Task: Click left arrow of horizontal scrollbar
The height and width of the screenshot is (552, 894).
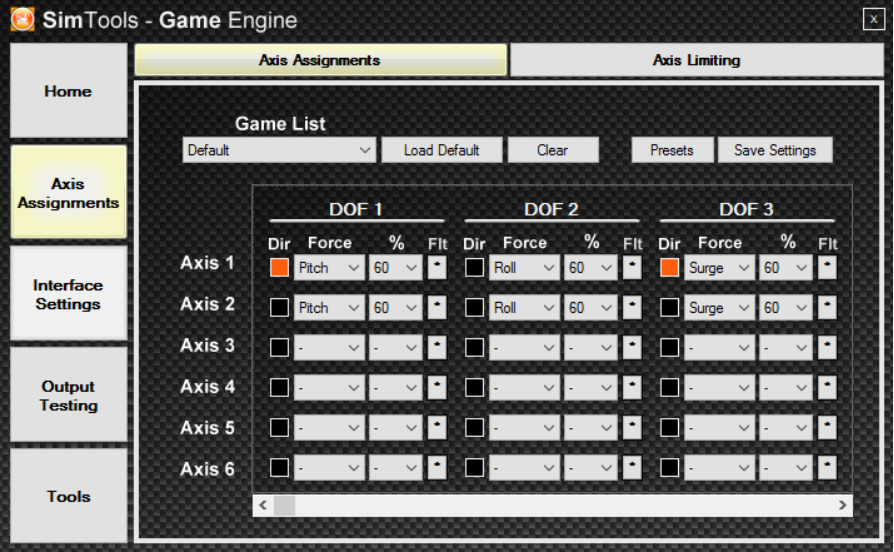Action: coord(263,505)
